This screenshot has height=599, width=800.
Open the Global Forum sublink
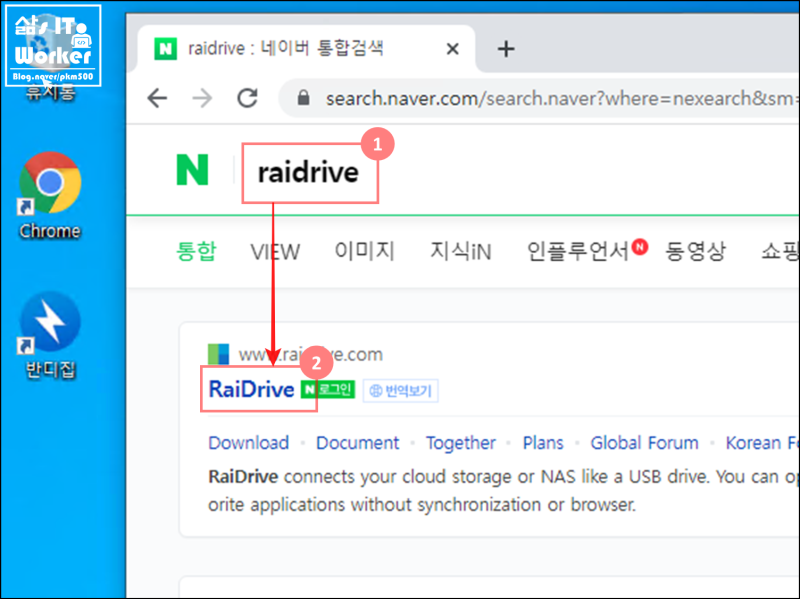click(644, 443)
